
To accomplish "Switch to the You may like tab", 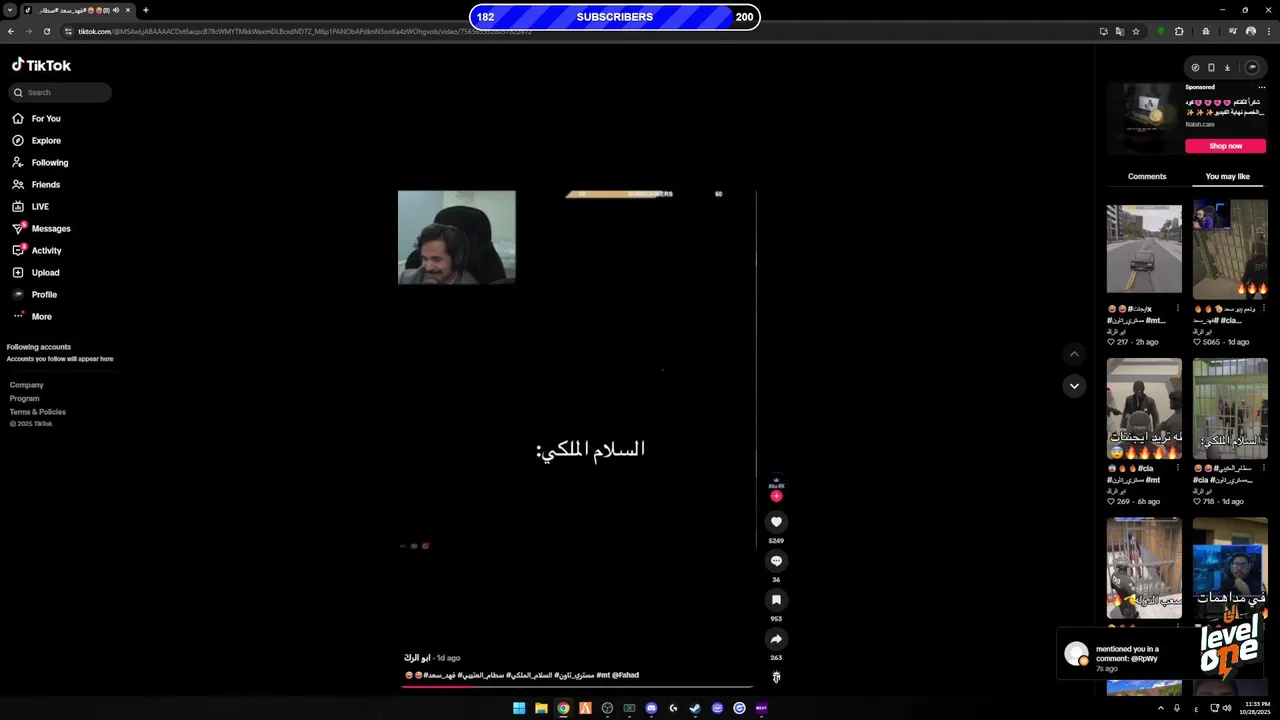I will click(1227, 176).
